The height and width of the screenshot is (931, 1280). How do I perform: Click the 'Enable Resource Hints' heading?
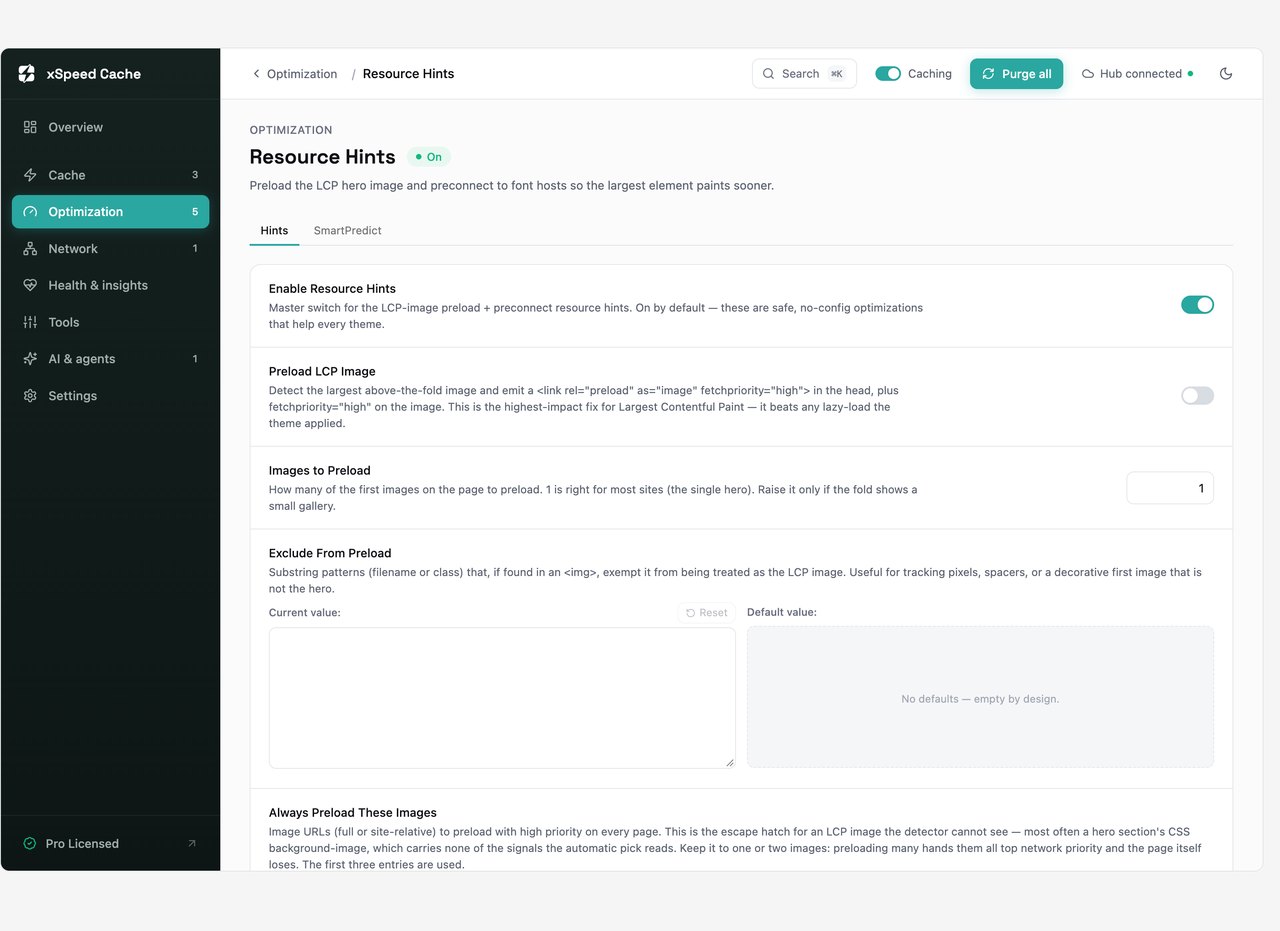332,289
